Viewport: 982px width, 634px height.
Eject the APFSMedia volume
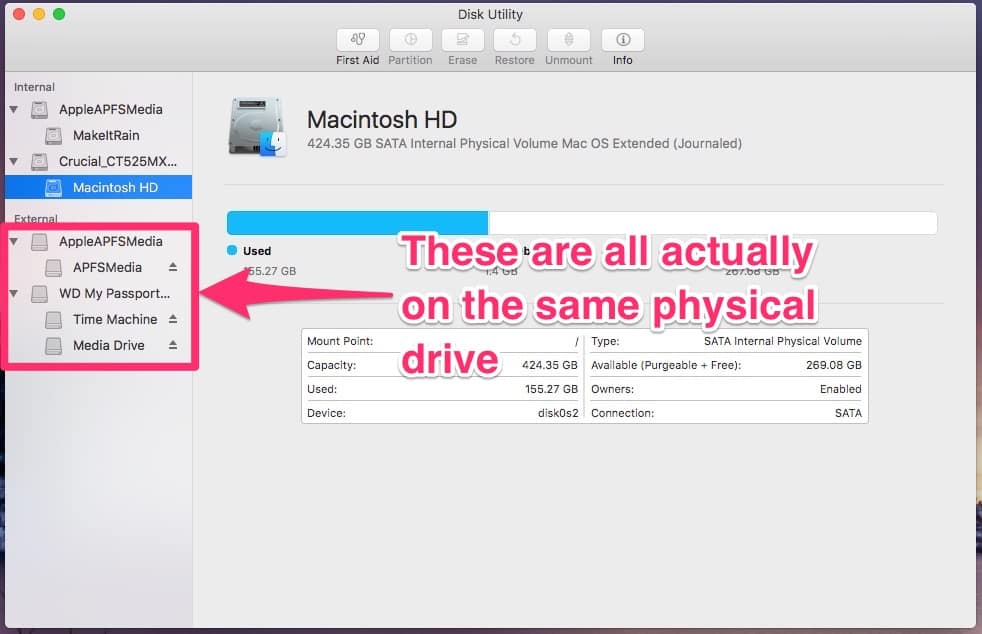point(173,268)
